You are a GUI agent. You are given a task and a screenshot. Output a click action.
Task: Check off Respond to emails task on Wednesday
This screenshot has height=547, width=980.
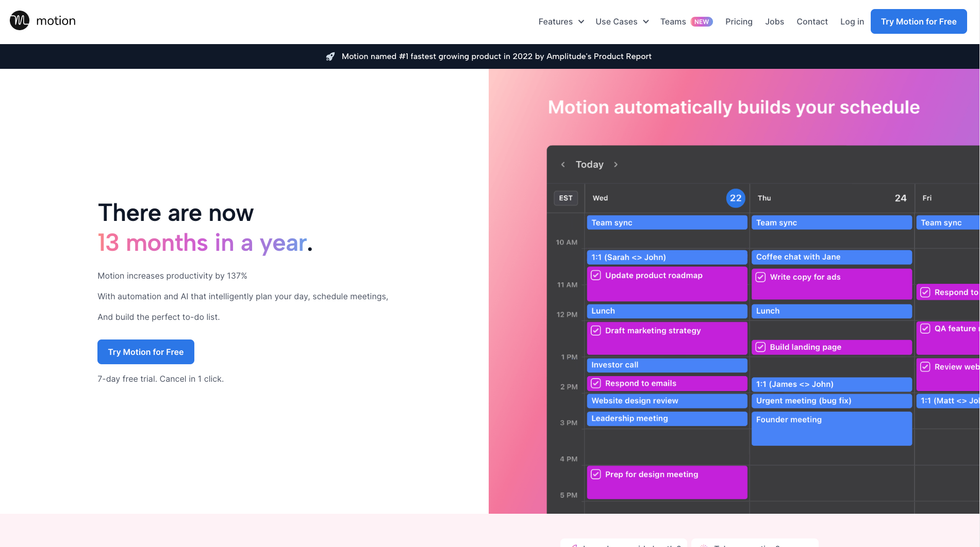click(596, 383)
